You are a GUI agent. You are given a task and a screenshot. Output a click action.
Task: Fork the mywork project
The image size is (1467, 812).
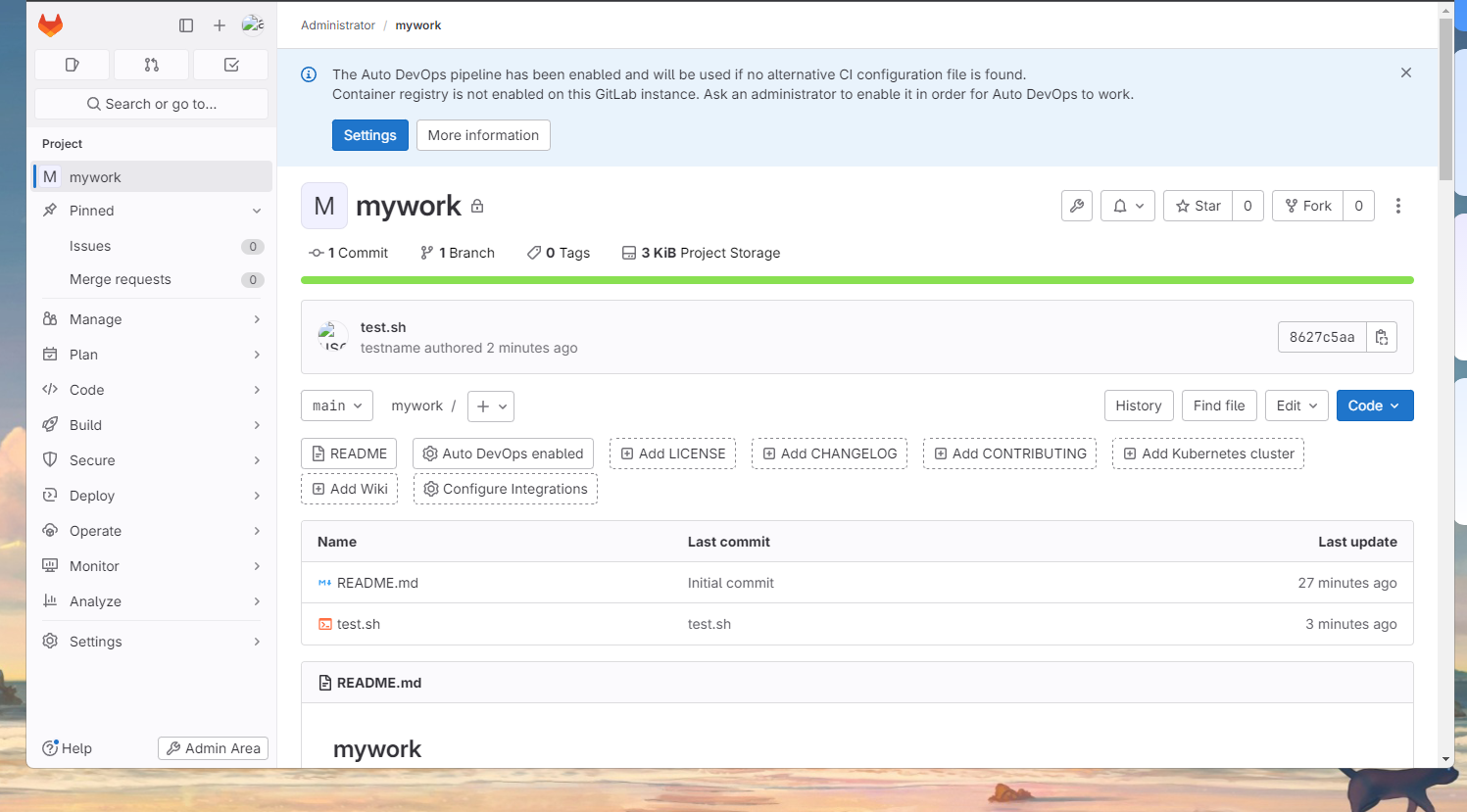click(1307, 206)
